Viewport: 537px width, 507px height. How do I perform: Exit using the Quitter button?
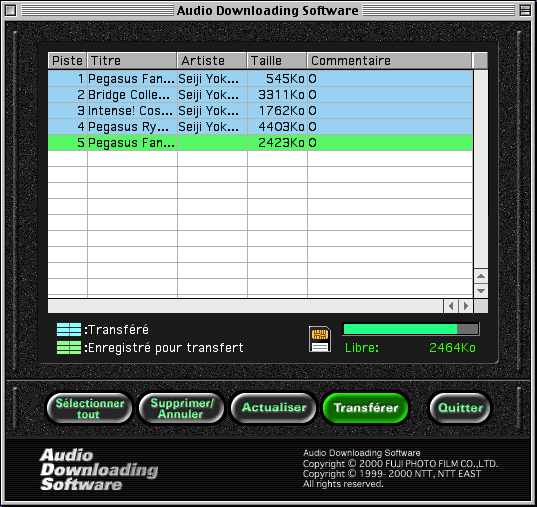click(x=460, y=408)
